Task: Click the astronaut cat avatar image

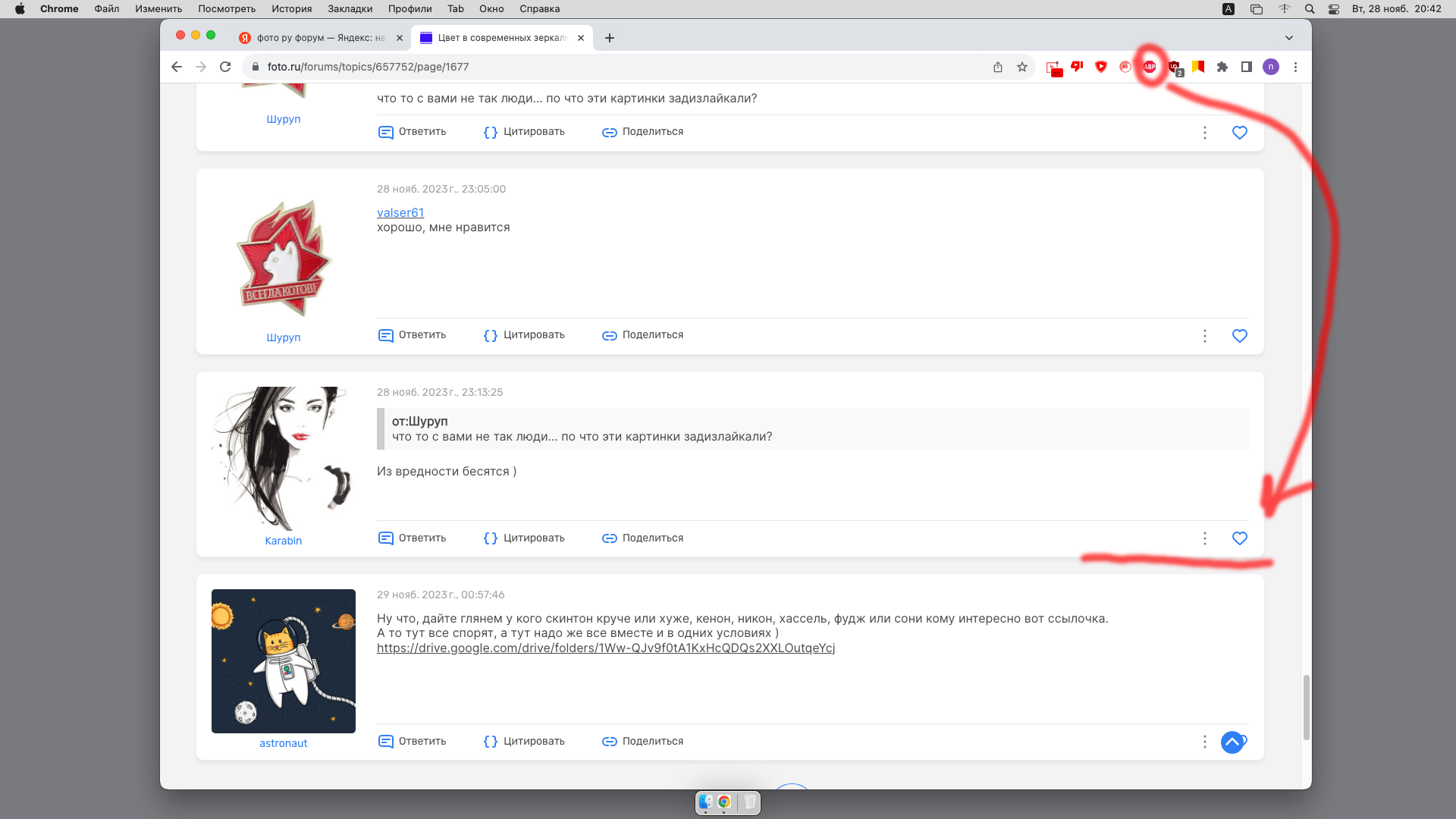Action: click(283, 661)
